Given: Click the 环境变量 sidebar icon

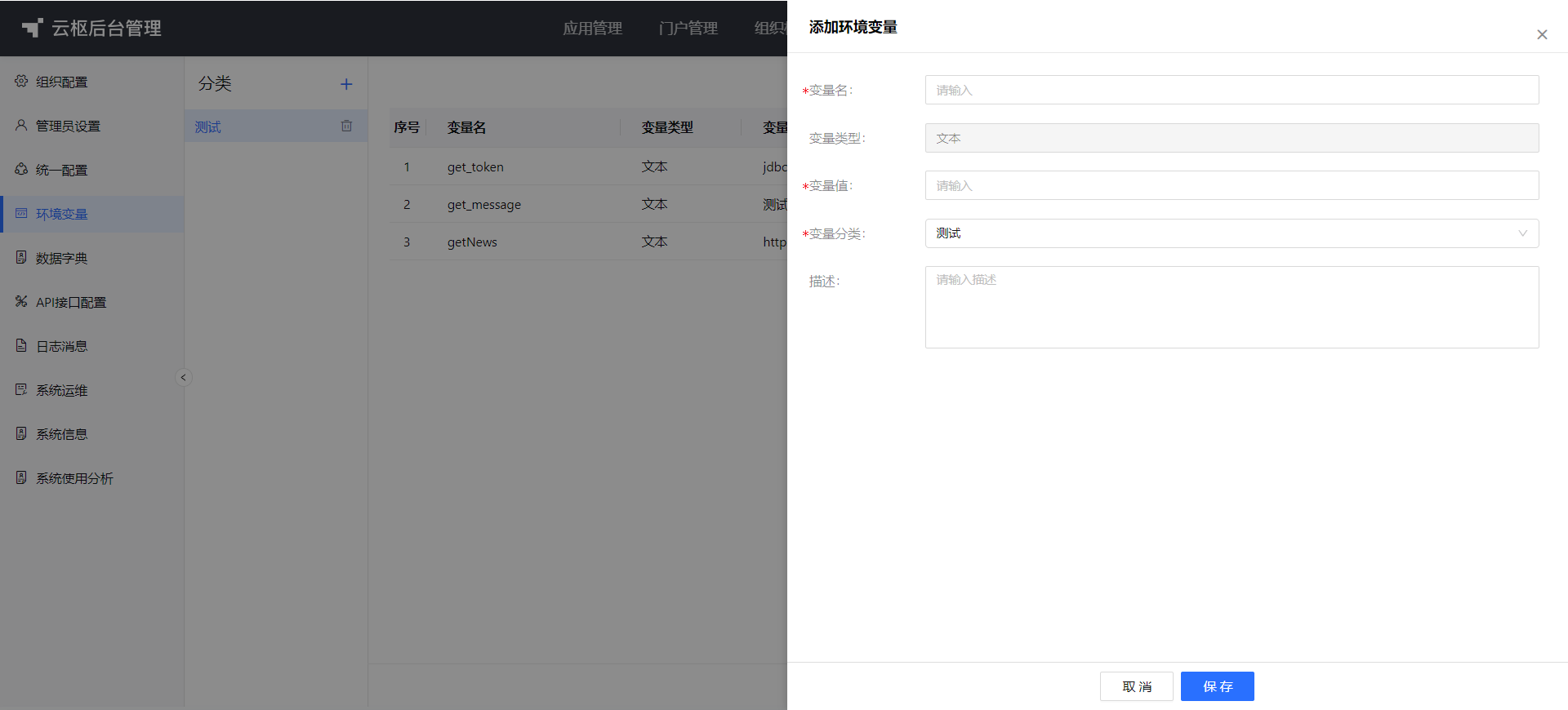Looking at the screenshot, I should (21, 213).
